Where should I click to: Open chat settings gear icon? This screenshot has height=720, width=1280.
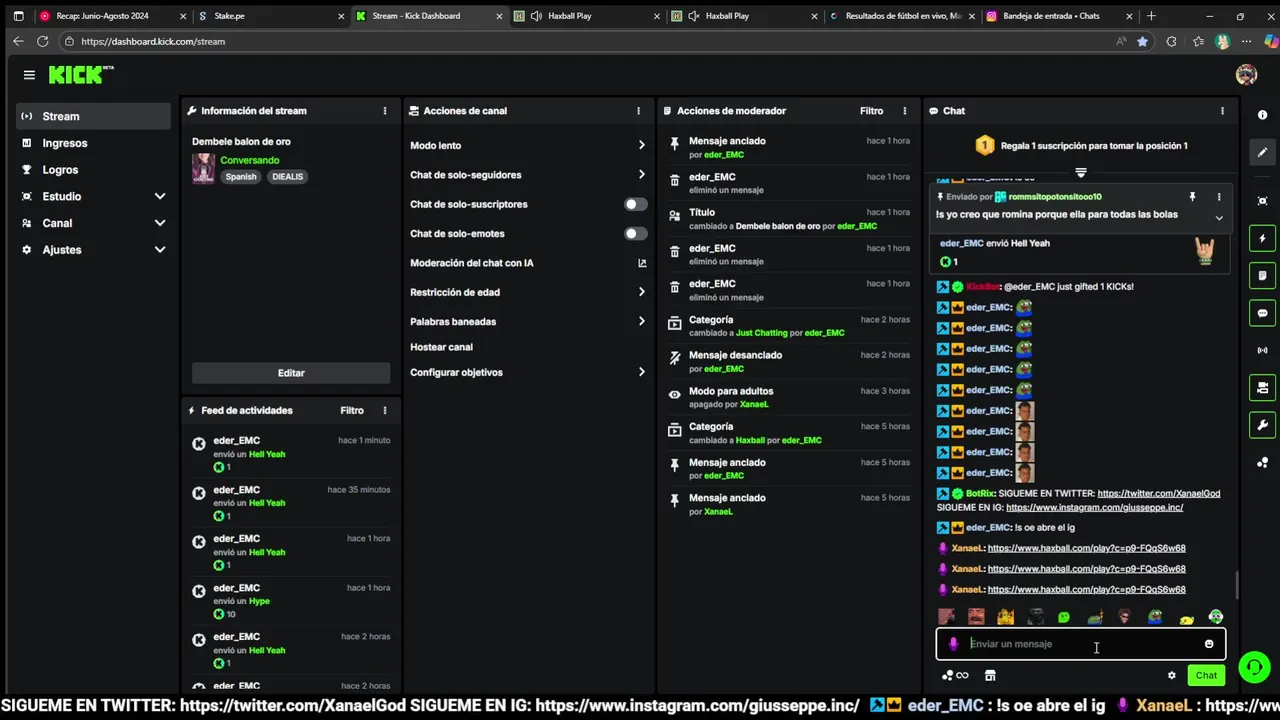coord(1172,675)
